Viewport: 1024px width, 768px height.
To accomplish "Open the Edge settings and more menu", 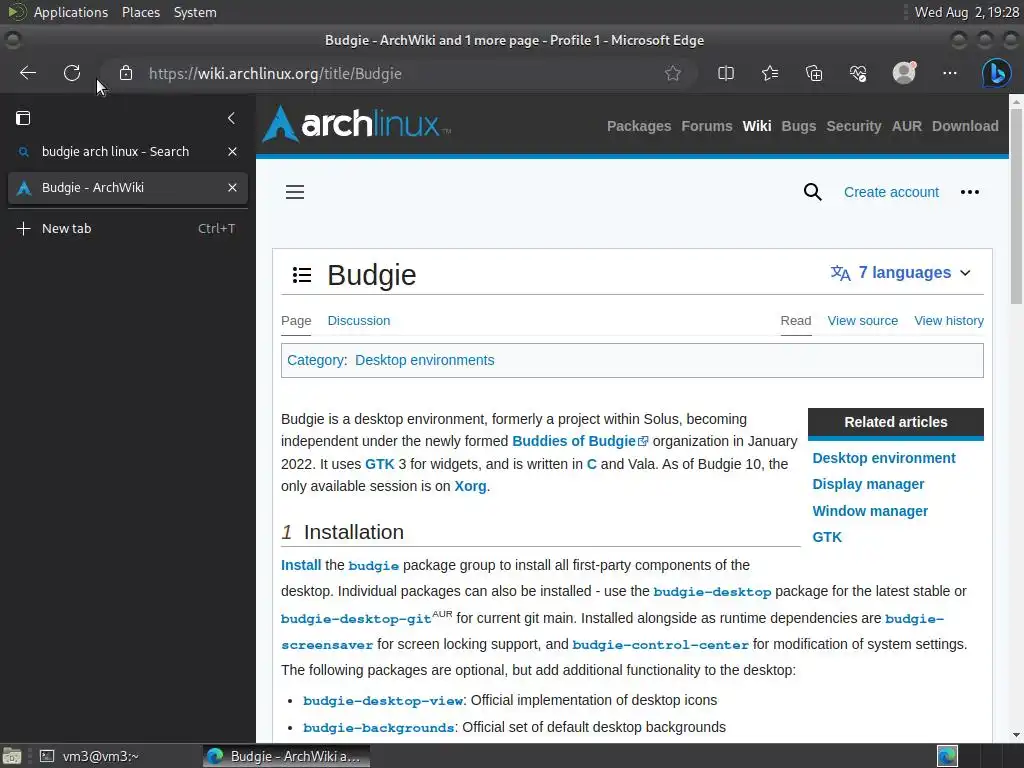I will pos(950,73).
